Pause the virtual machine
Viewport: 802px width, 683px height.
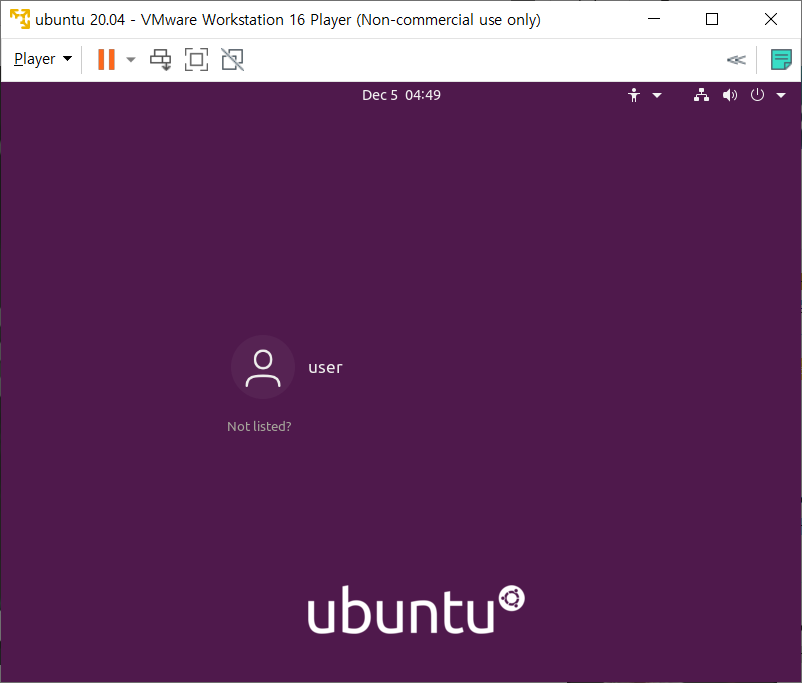pos(106,59)
